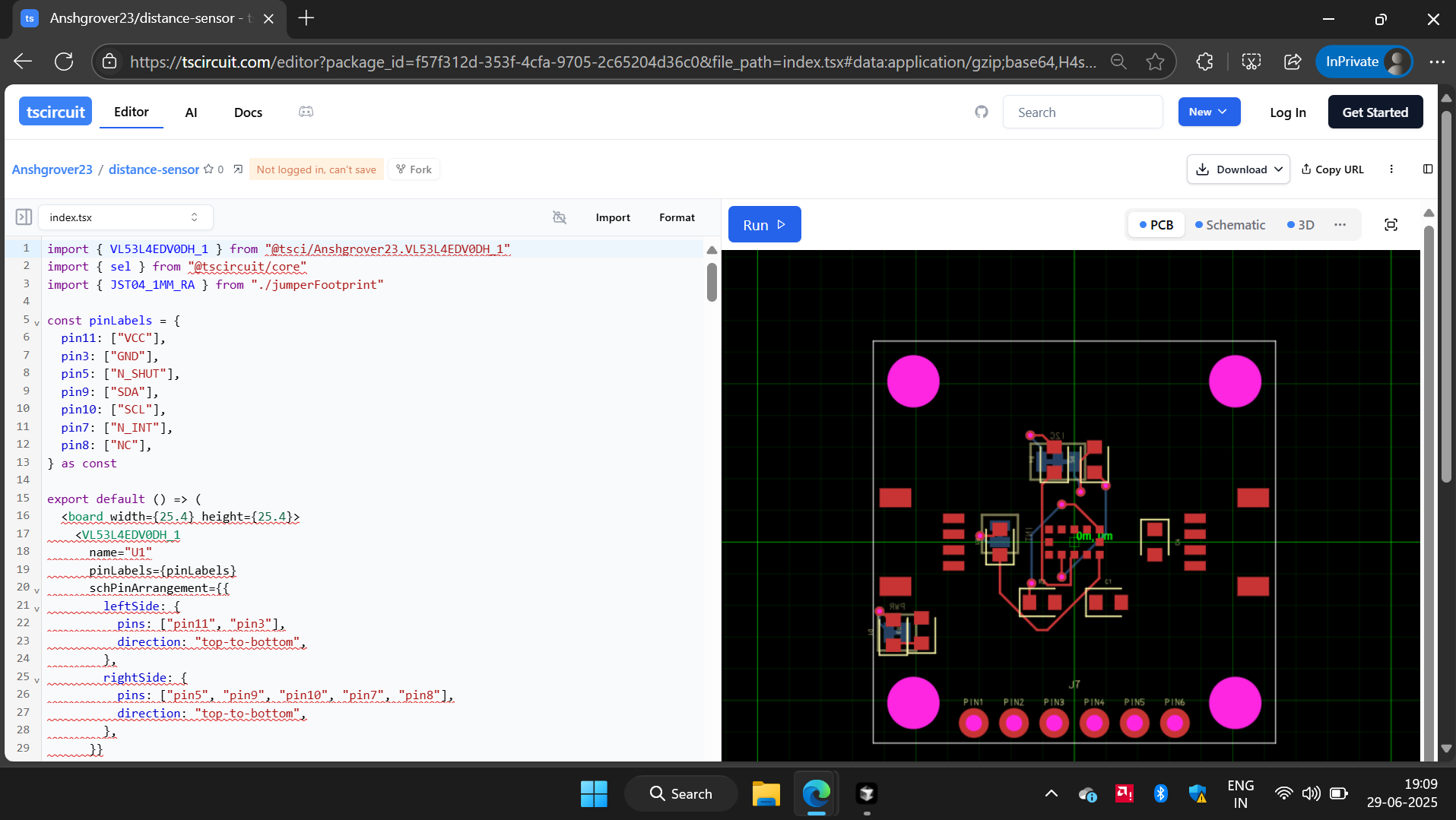Star the distance-sensor package
The height and width of the screenshot is (820, 1456).
tap(208, 169)
